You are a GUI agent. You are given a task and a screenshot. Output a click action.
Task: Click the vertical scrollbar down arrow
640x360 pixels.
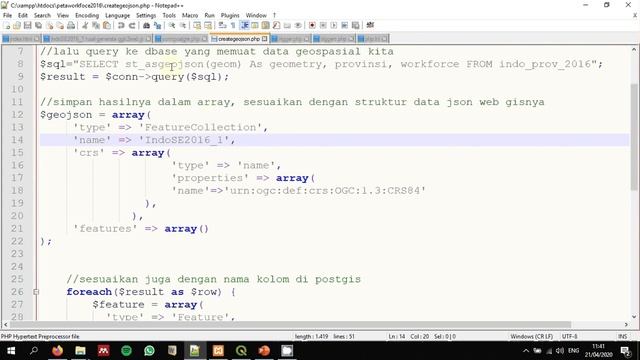634,316
